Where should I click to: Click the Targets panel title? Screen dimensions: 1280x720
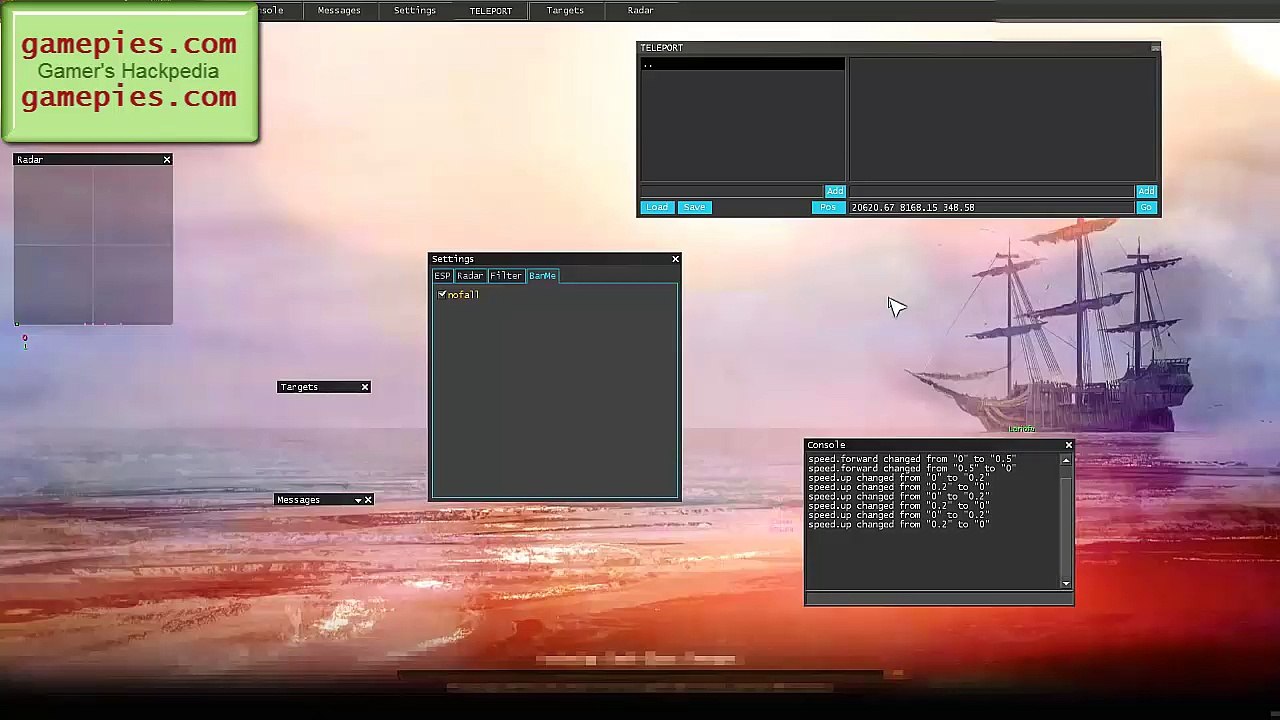tap(299, 387)
